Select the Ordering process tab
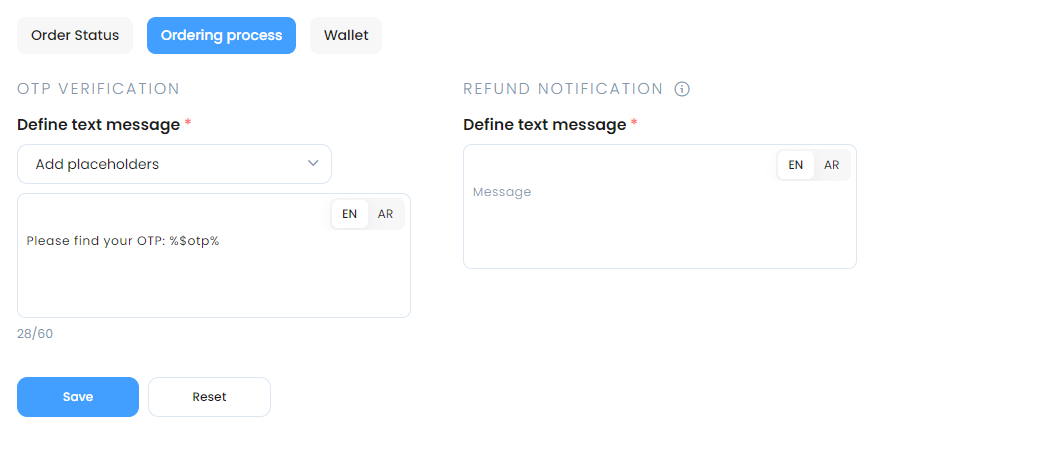 [221, 35]
